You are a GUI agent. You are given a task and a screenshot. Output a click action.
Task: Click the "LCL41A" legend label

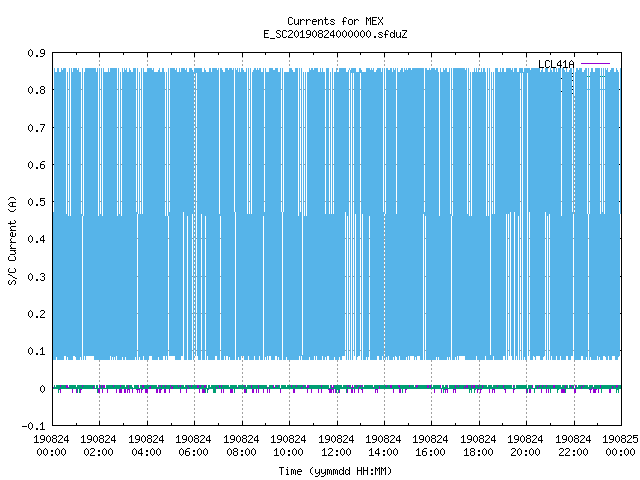[556, 64]
